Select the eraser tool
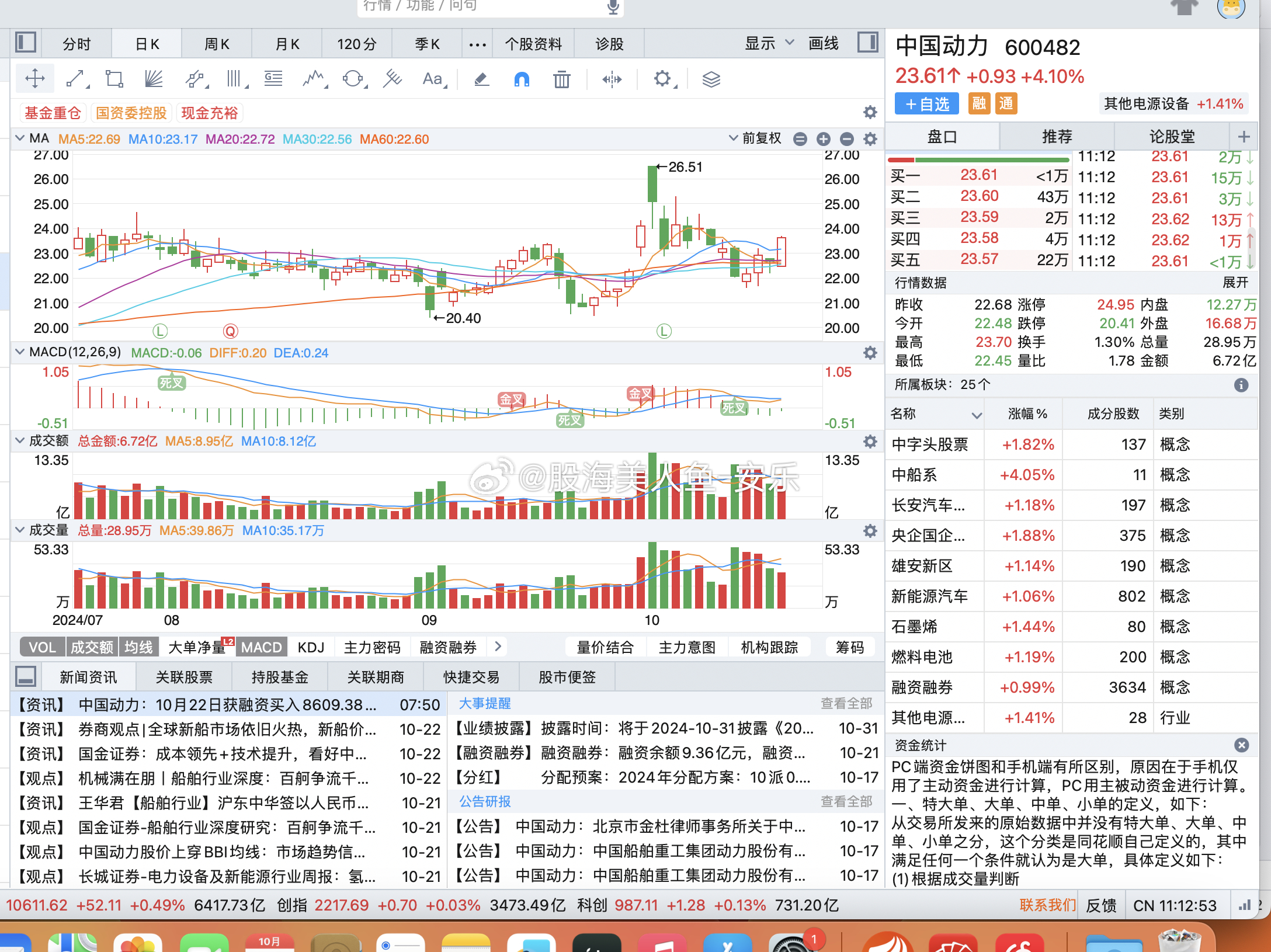This screenshot has height=952, width=1271. pos(481,79)
